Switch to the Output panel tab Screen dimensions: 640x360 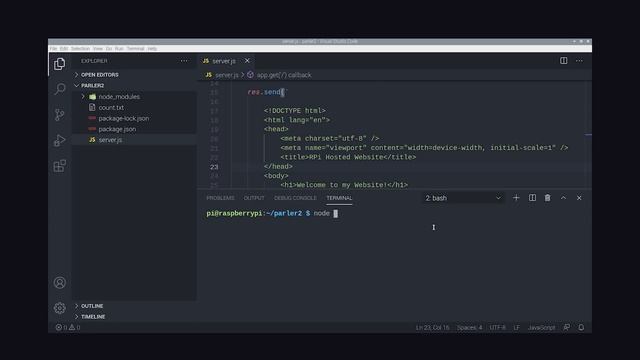click(x=254, y=198)
